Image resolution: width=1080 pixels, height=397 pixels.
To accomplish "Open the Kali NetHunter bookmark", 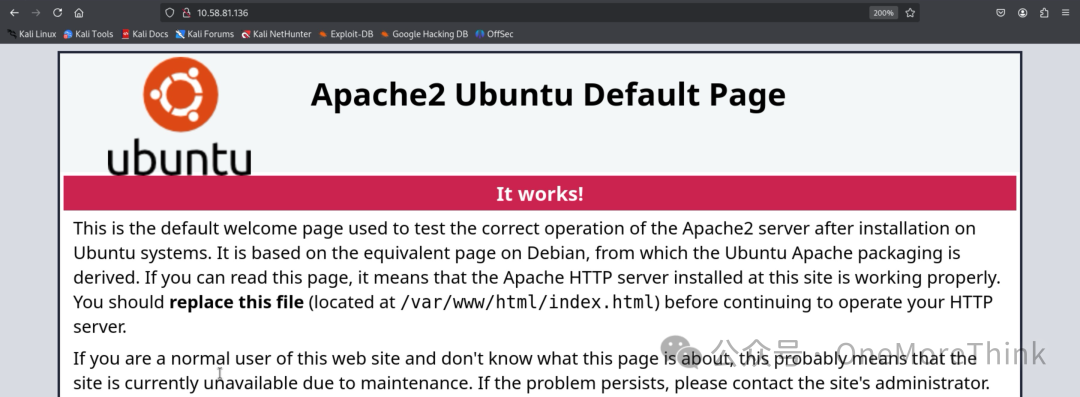I will coord(276,34).
